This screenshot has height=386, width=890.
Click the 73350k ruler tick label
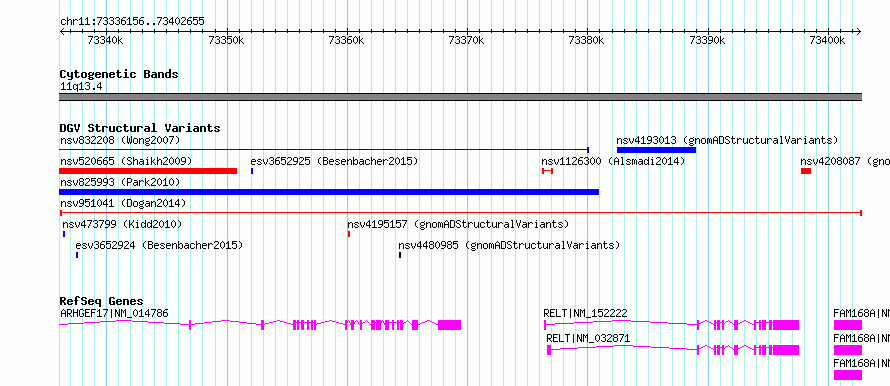pyautogui.click(x=226, y=40)
